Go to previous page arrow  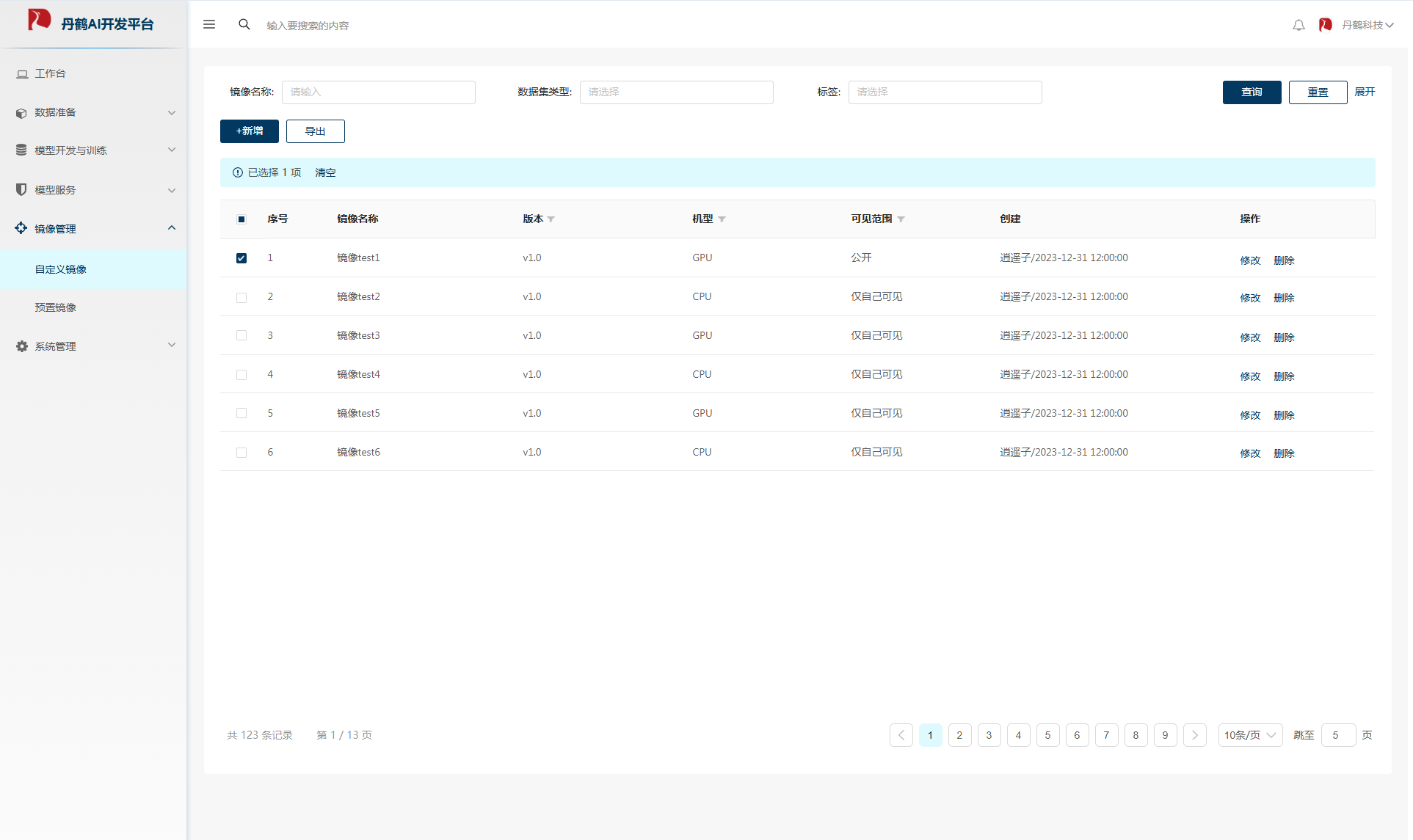[901, 735]
